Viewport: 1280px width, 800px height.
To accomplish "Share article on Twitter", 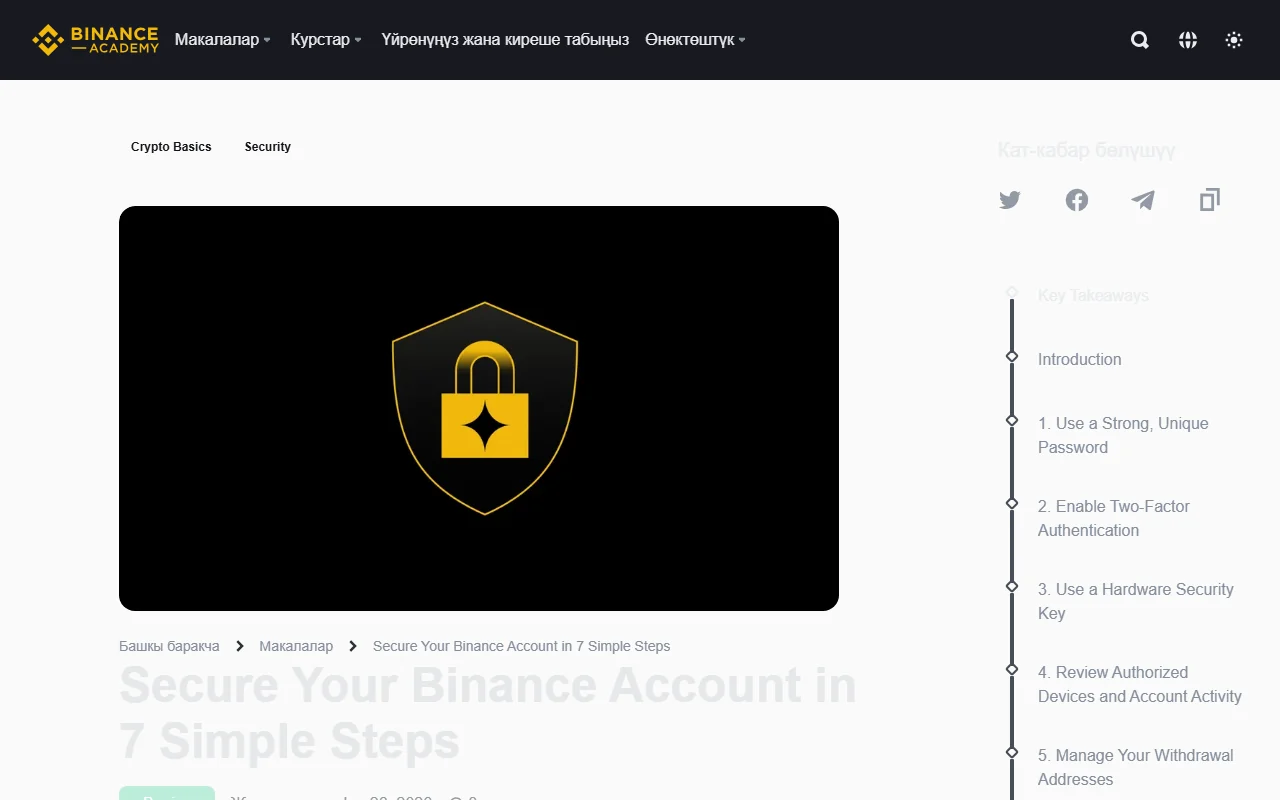I will coord(1010,200).
